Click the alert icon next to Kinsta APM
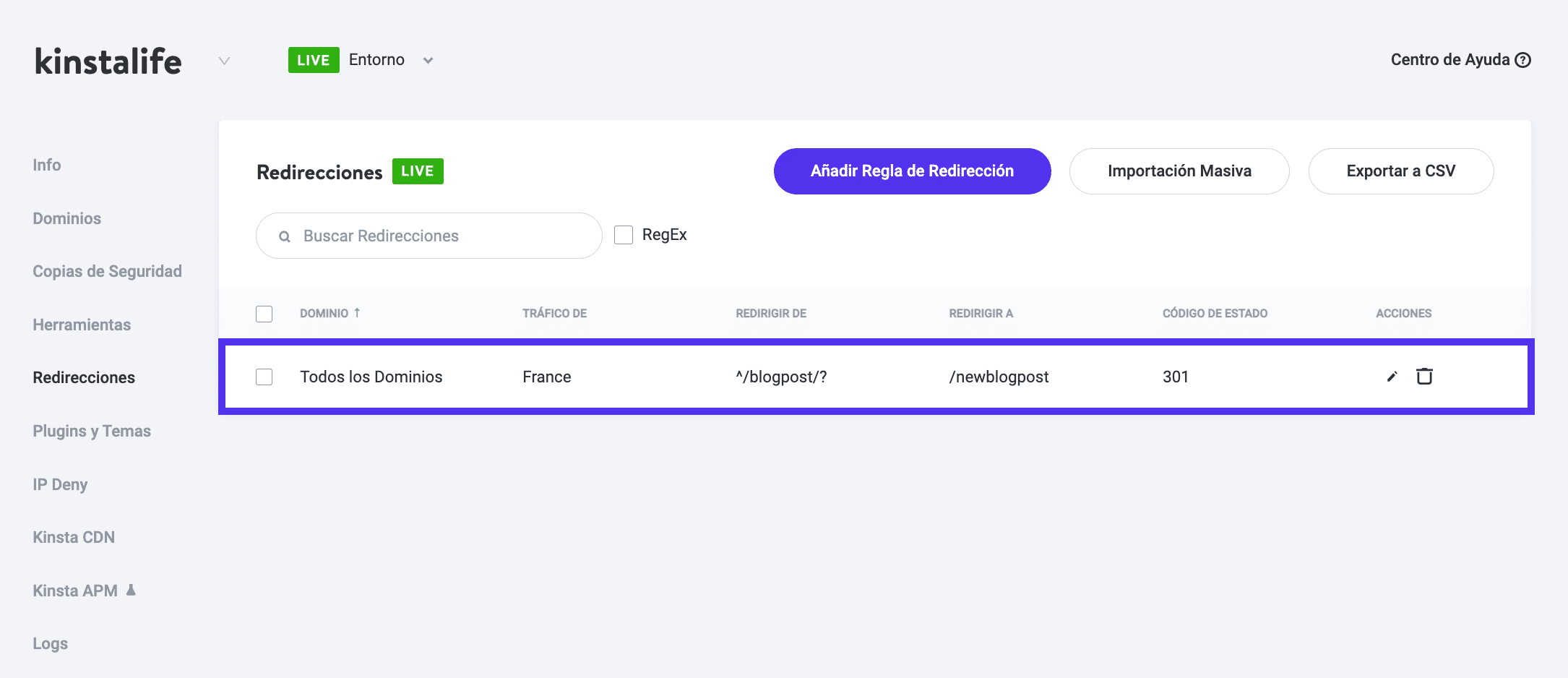1568x678 pixels. (130, 591)
